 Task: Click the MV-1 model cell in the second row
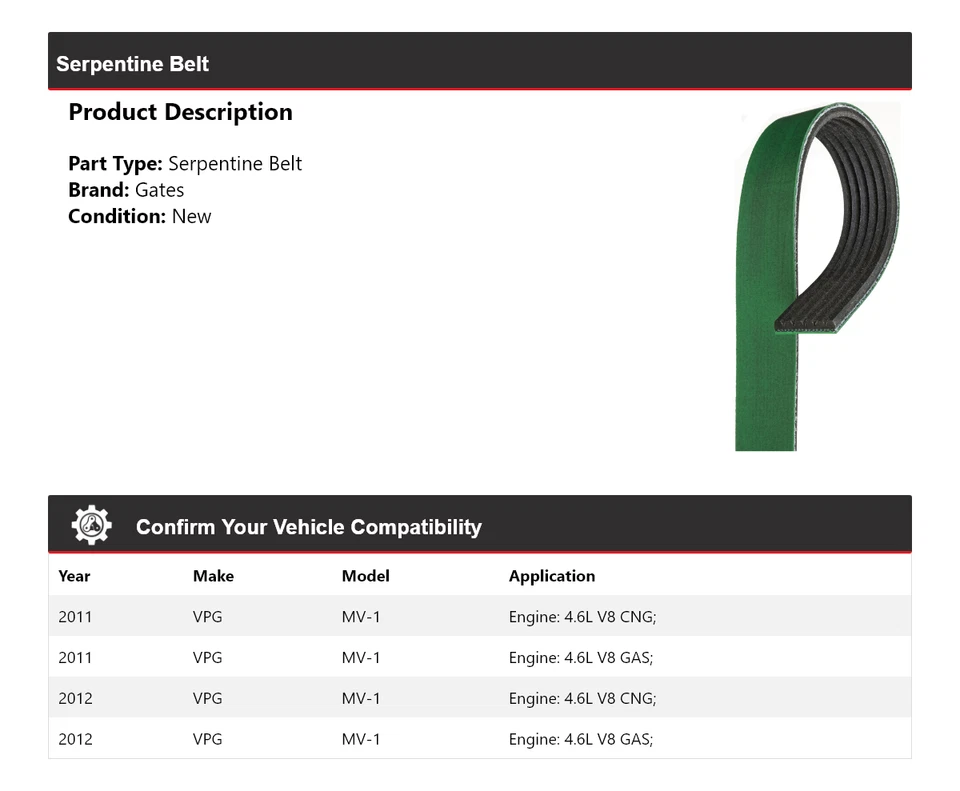(361, 658)
